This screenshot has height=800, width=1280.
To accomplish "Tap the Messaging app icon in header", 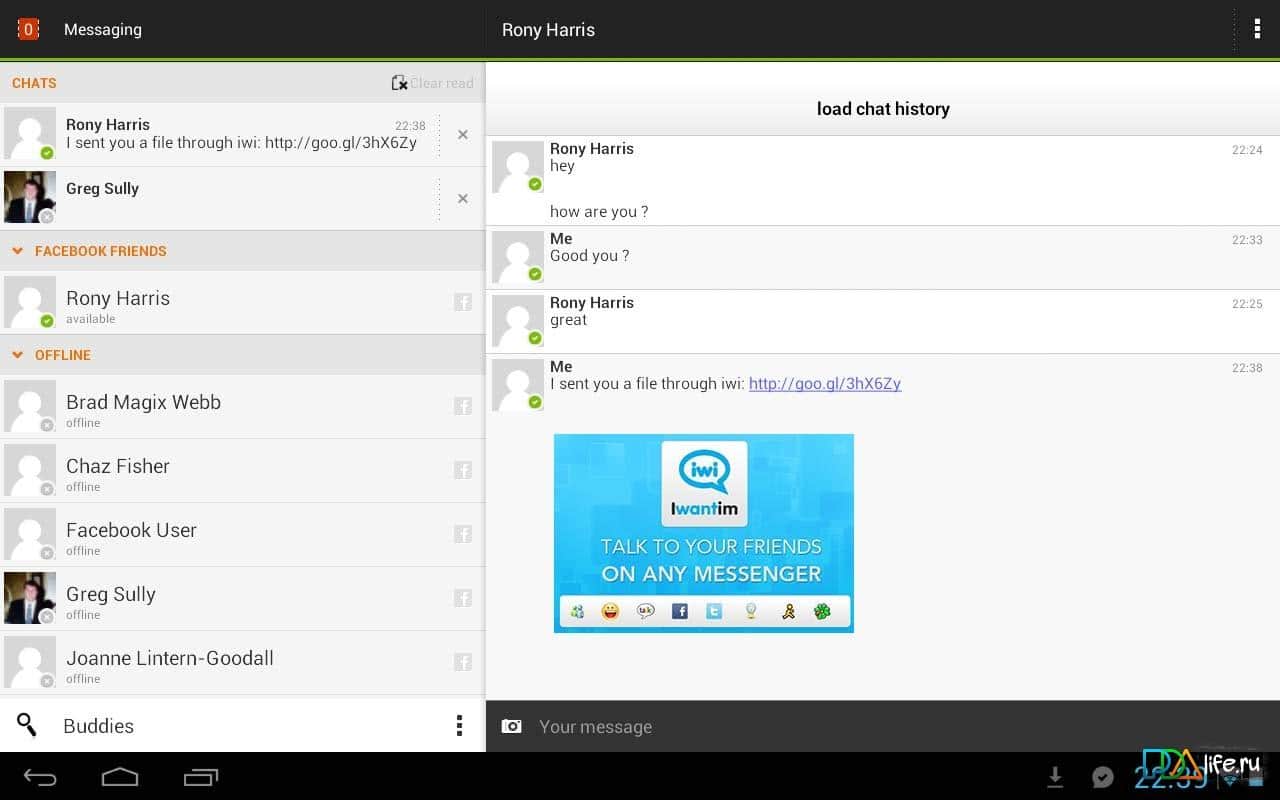I will coord(28,29).
